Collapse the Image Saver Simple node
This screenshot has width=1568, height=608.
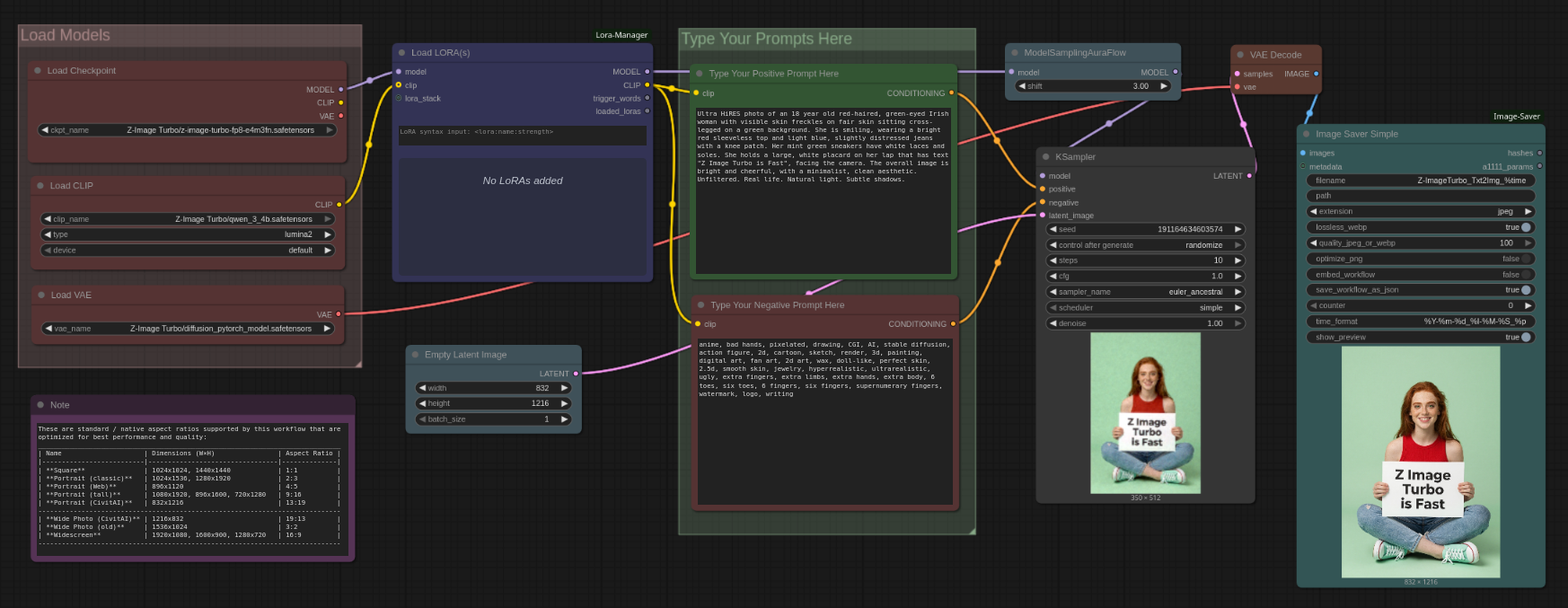point(1306,134)
